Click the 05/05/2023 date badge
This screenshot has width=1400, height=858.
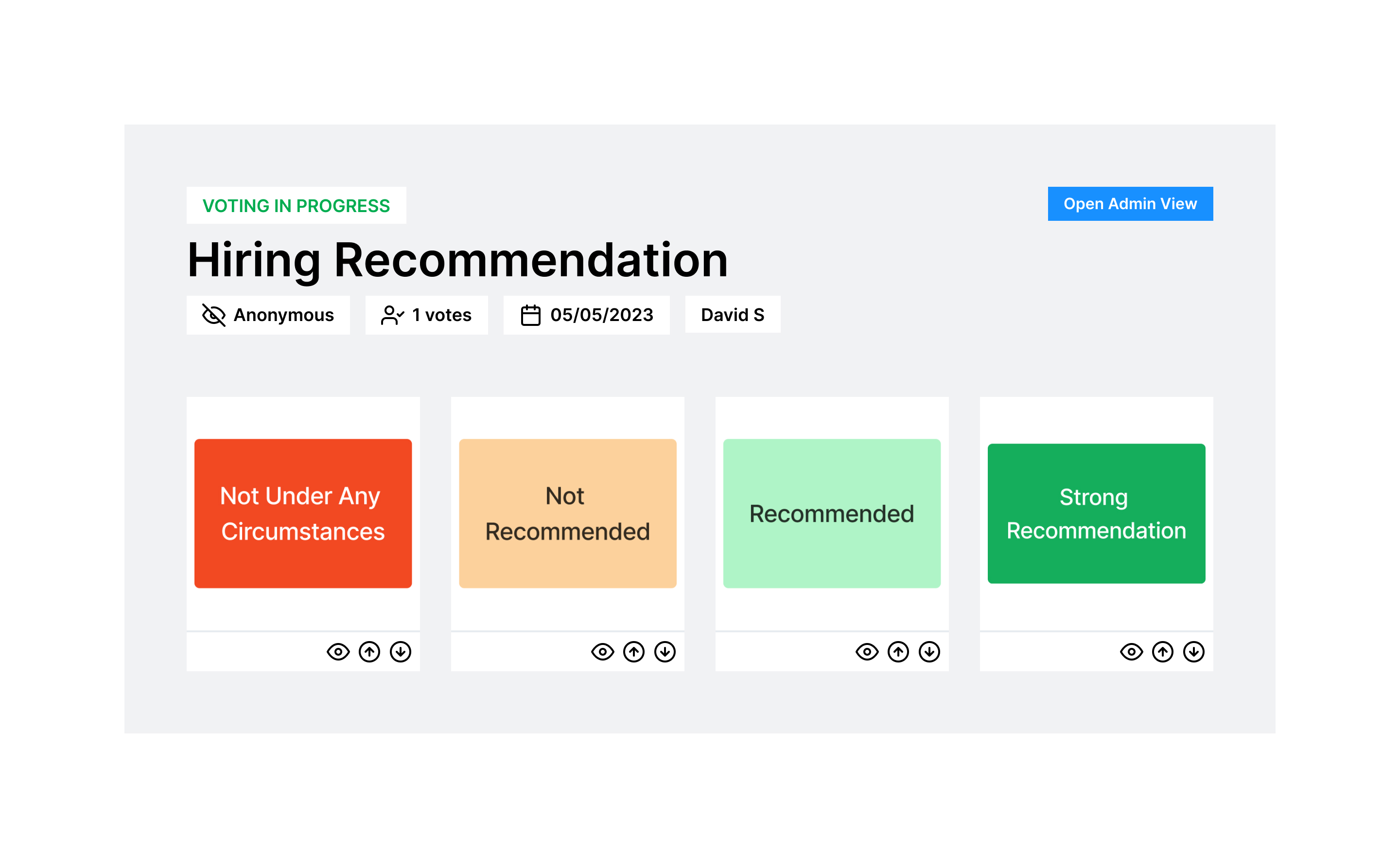pyautogui.click(x=586, y=315)
